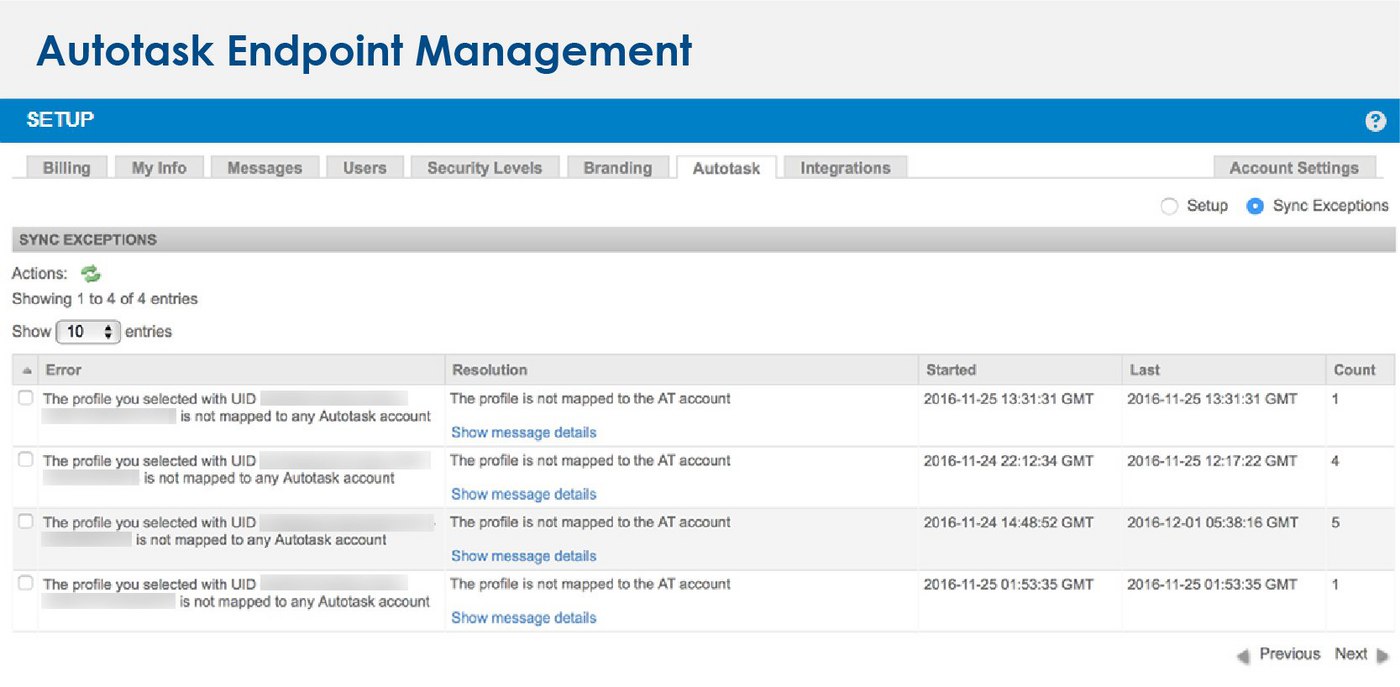The width and height of the screenshot is (1400, 687).
Task: Click 'Showing 1 to 4 of 4 entries' text
Action: 105,299
